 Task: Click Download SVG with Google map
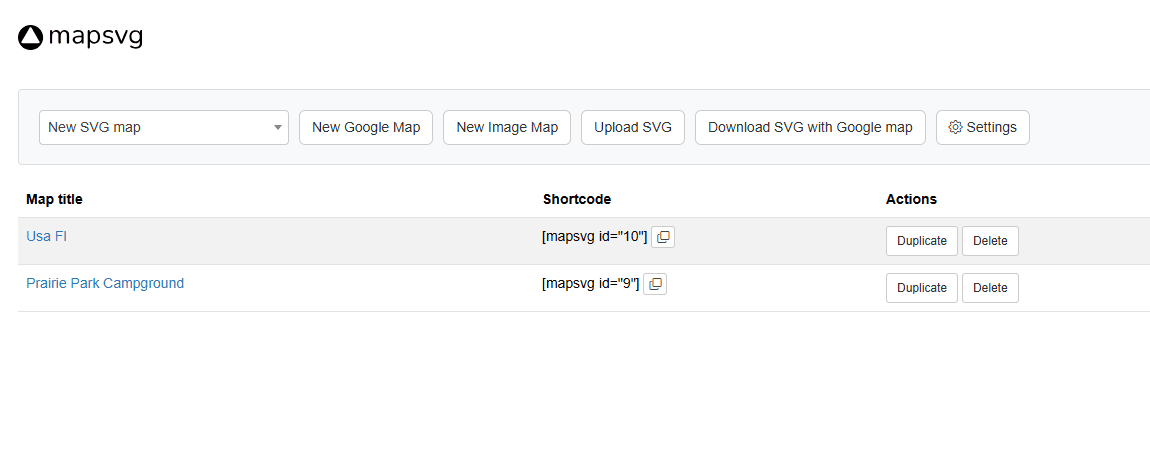(810, 128)
